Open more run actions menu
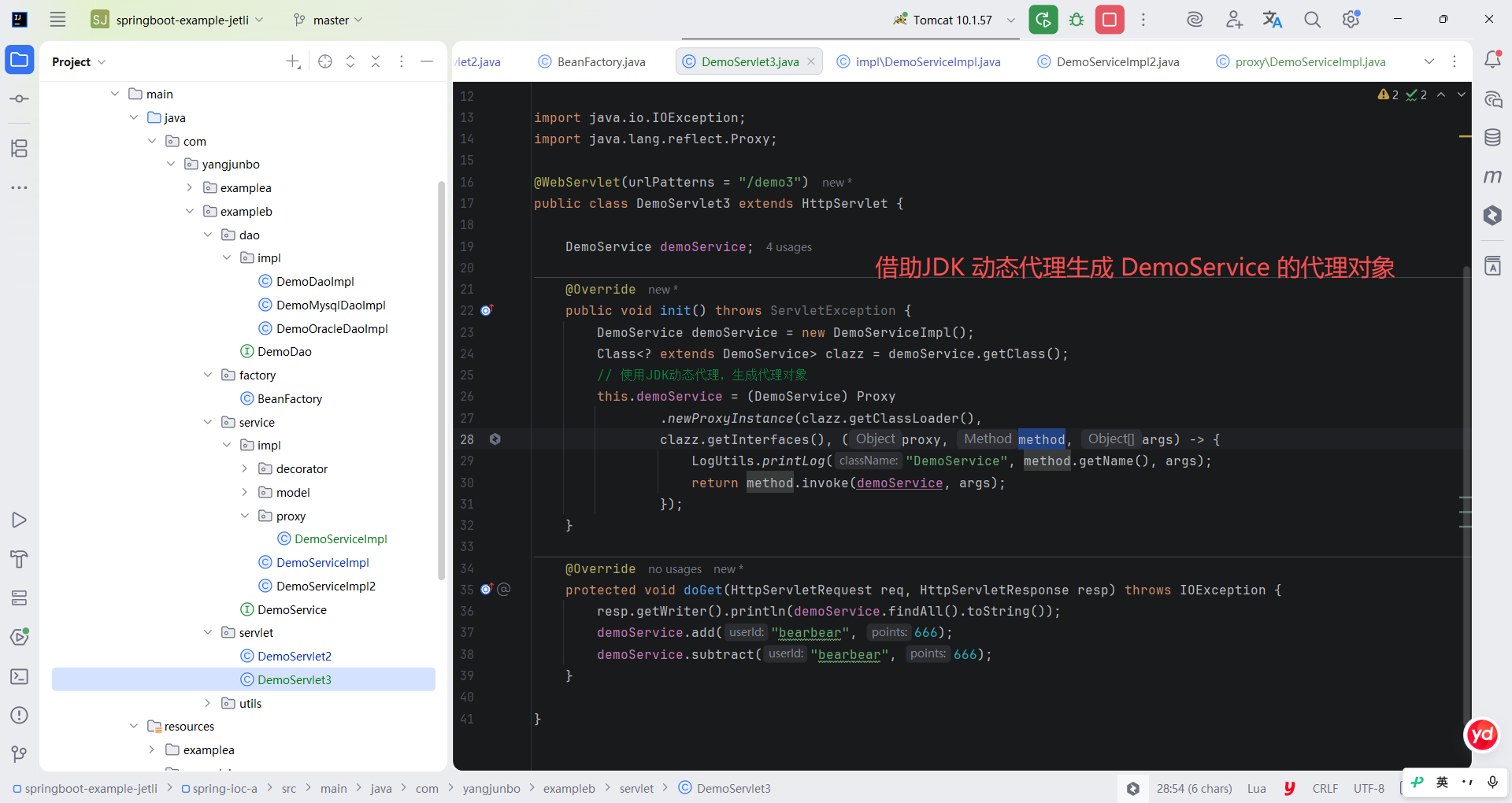Image resolution: width=1512 pixels, height=803 pixels. click(1143, 20)
